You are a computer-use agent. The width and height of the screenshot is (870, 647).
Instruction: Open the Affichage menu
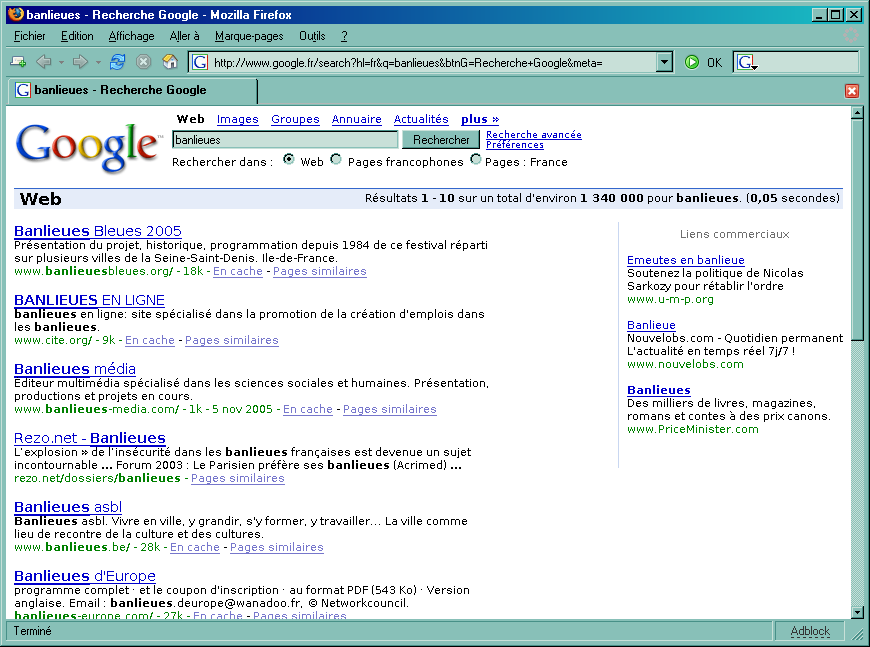click(x=131, y=36)
